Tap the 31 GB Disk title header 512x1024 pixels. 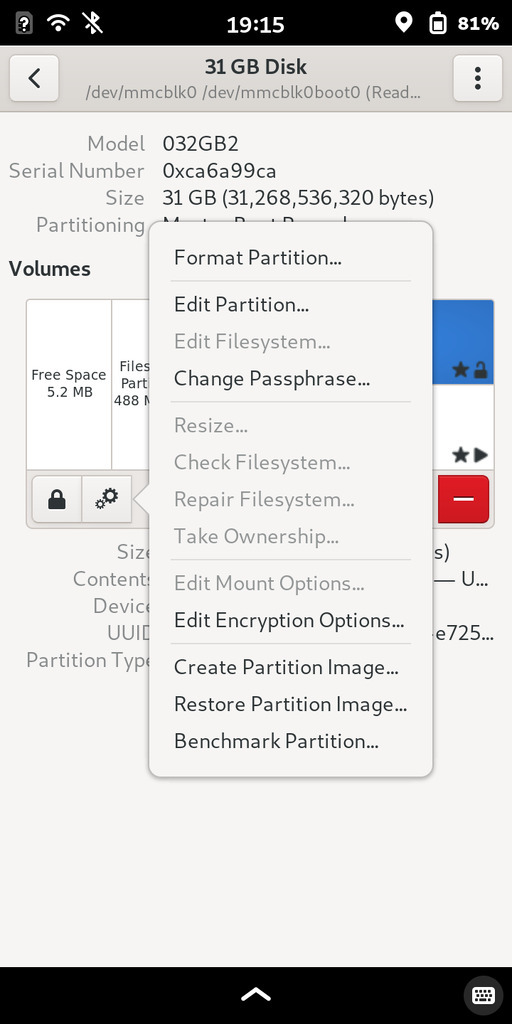256,67
